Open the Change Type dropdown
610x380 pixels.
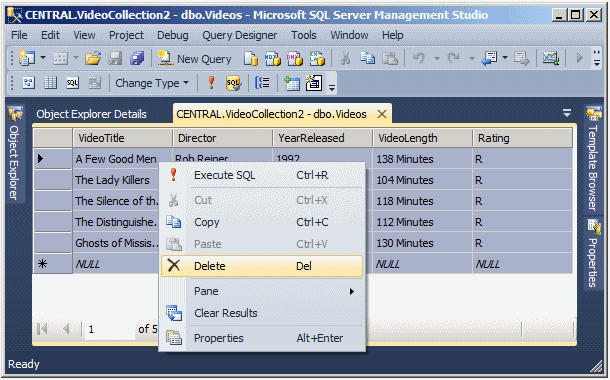tap(152, 83)
